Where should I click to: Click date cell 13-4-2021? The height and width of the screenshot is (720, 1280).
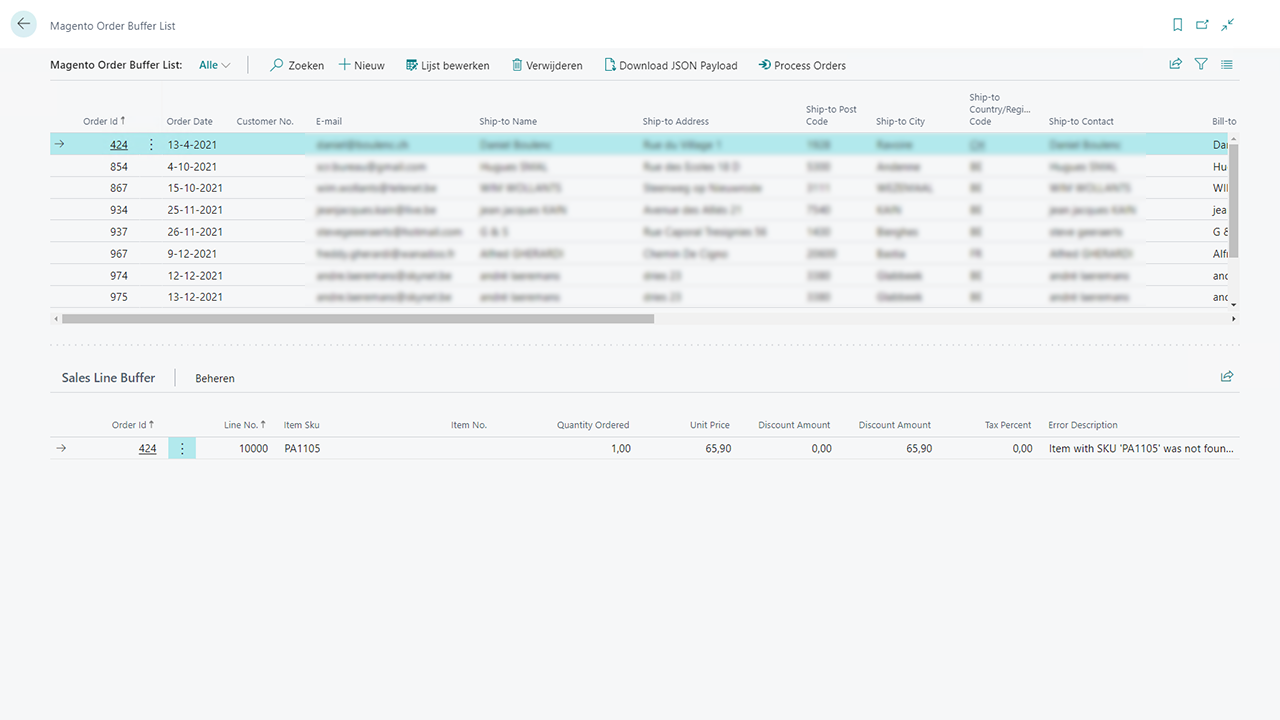click(x=192, y=144)
